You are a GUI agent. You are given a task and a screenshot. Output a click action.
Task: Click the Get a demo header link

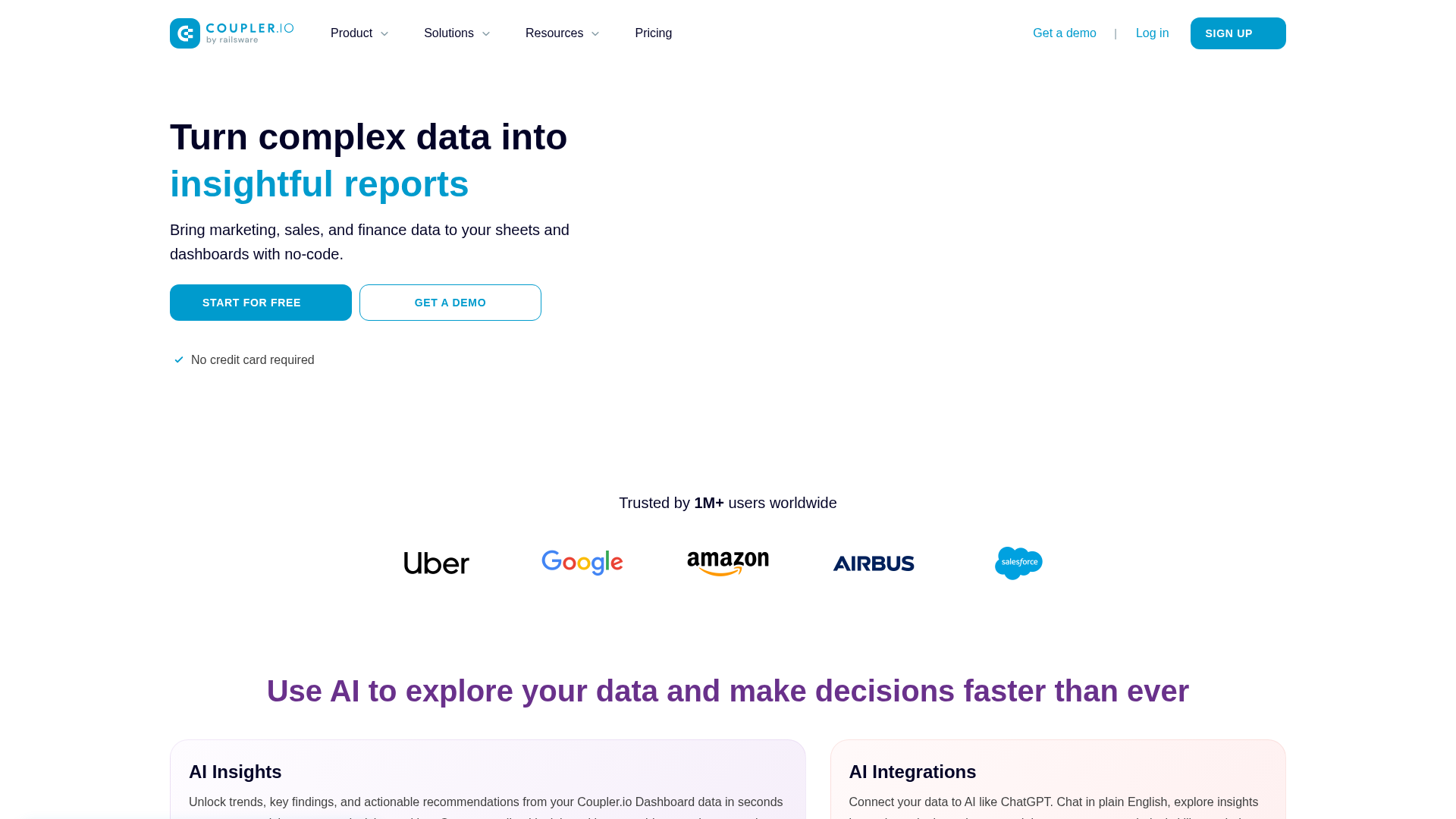click(1064, 33)
